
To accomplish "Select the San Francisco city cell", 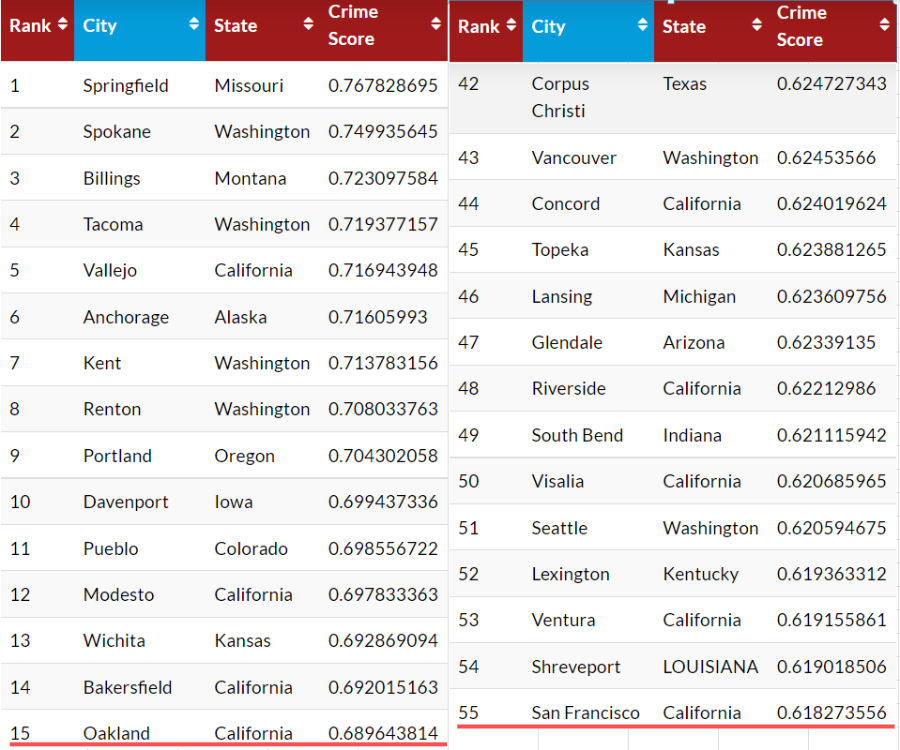I will click(585, 713).
